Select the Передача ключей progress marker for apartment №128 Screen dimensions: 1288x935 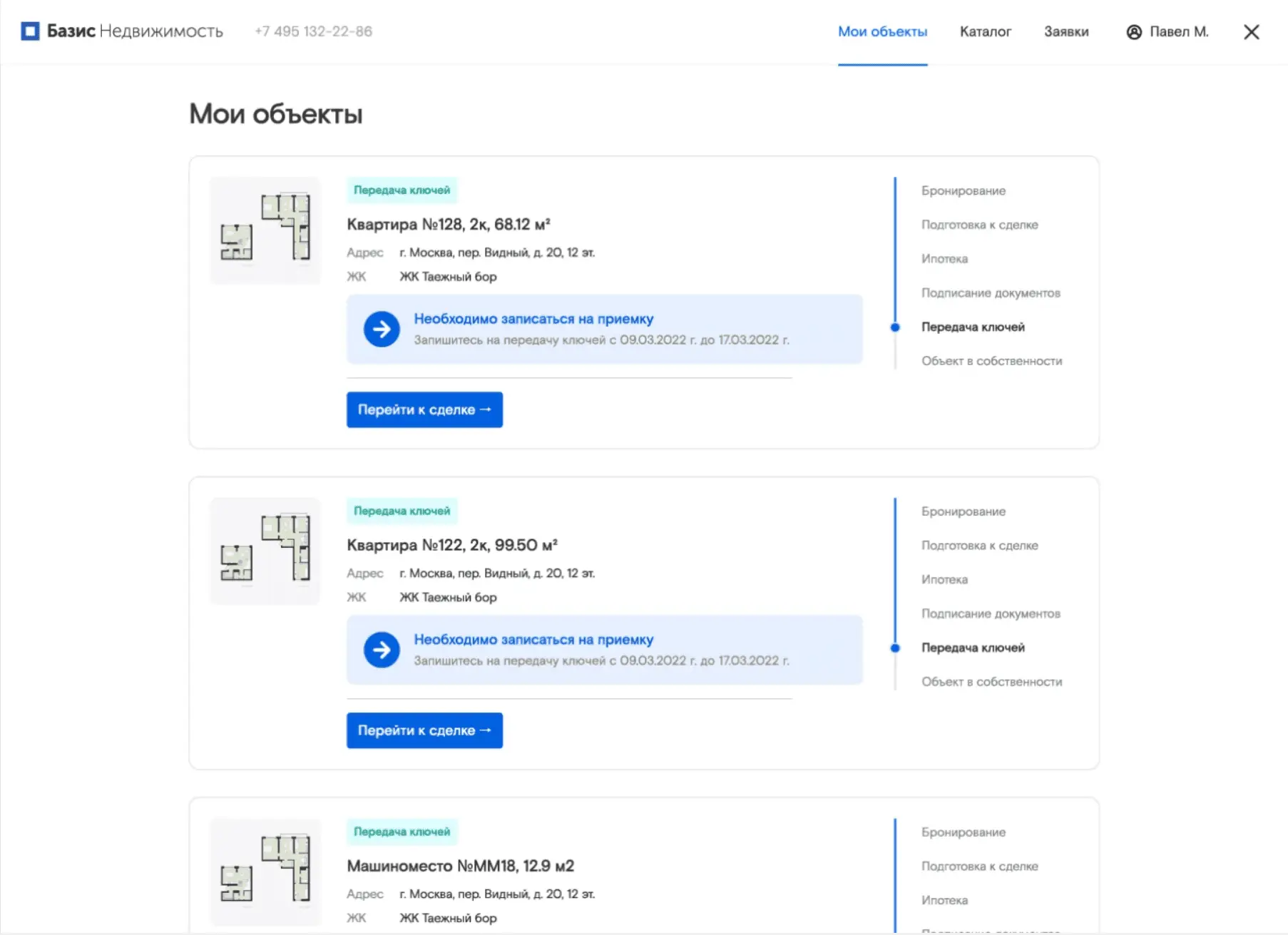(895, 327)
